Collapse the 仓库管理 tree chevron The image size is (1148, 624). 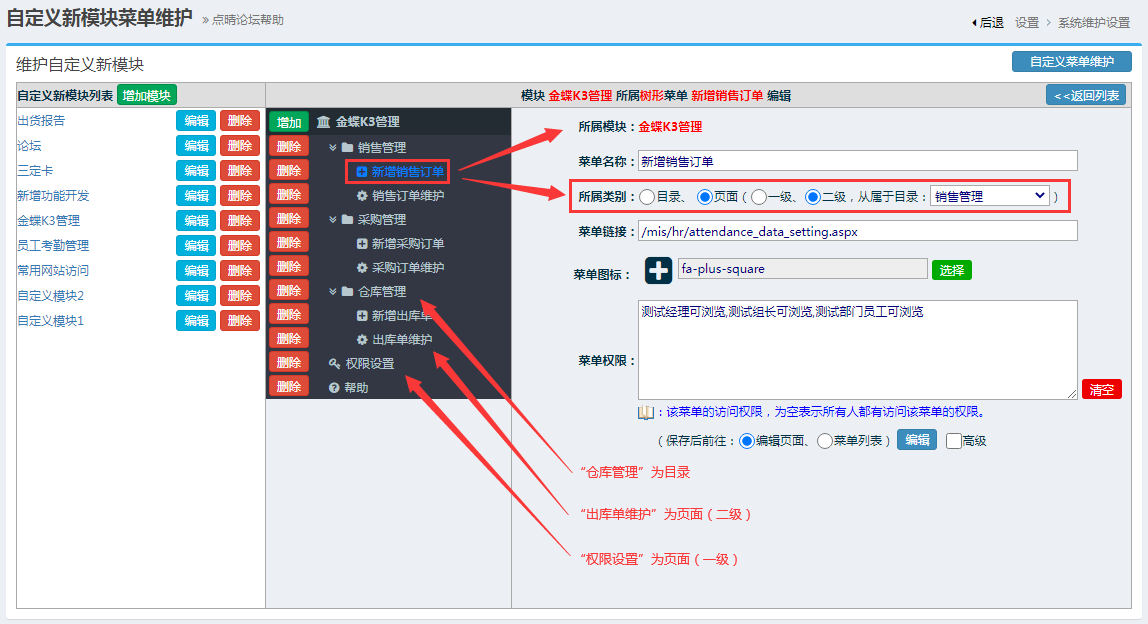pos(332,291)
